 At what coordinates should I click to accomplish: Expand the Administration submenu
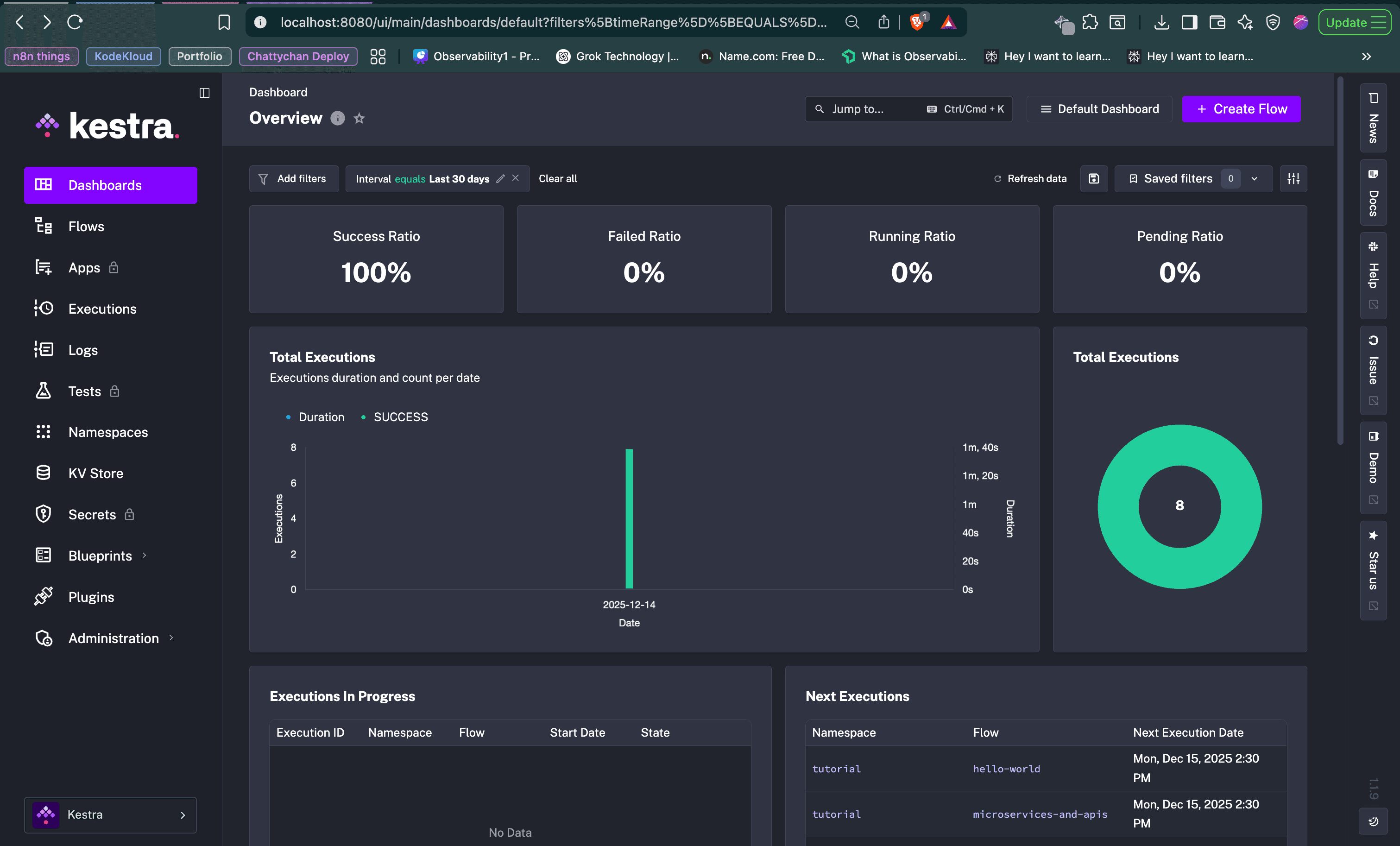171,638
